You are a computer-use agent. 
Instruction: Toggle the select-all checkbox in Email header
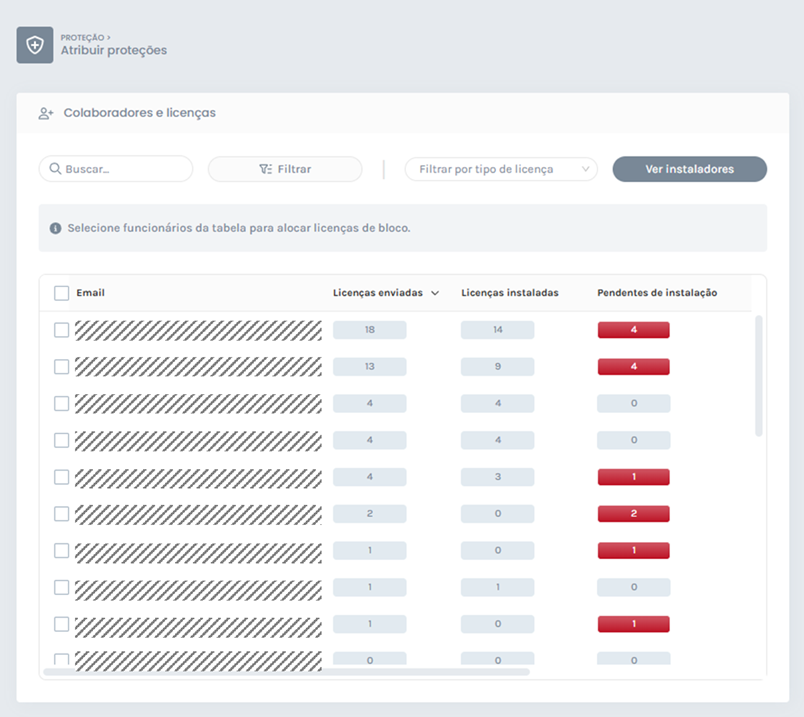coord(62,293)
